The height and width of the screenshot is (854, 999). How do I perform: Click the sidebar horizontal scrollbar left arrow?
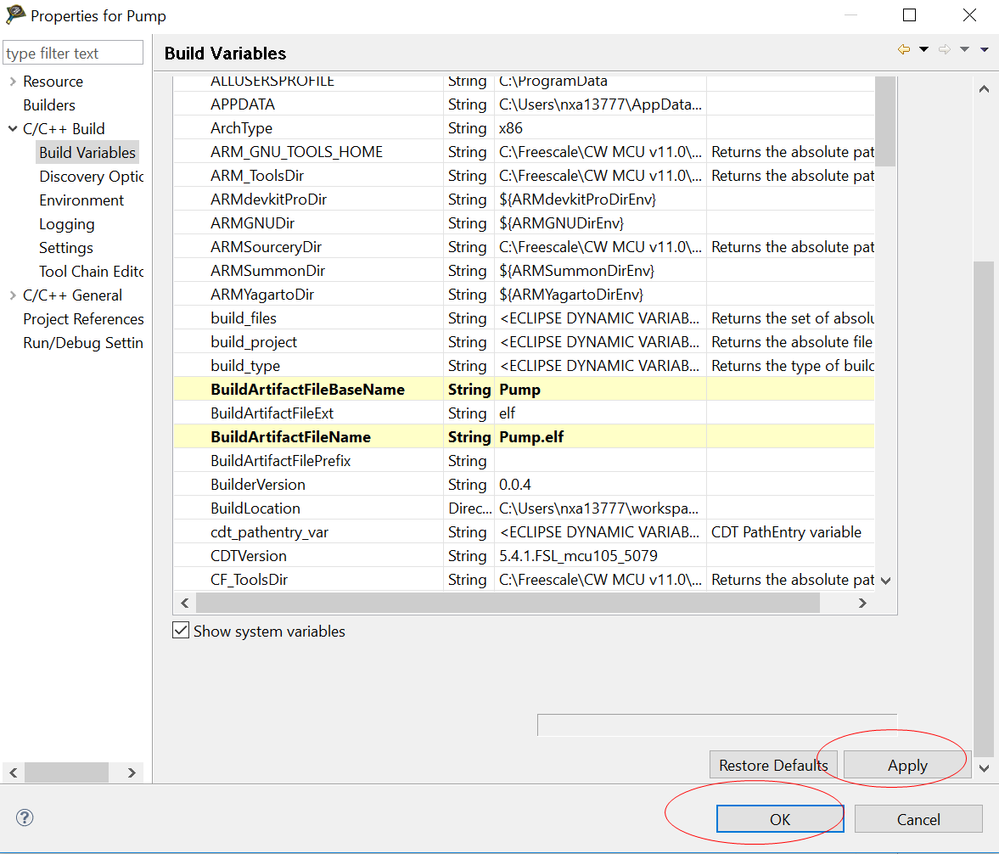(13, 773)
